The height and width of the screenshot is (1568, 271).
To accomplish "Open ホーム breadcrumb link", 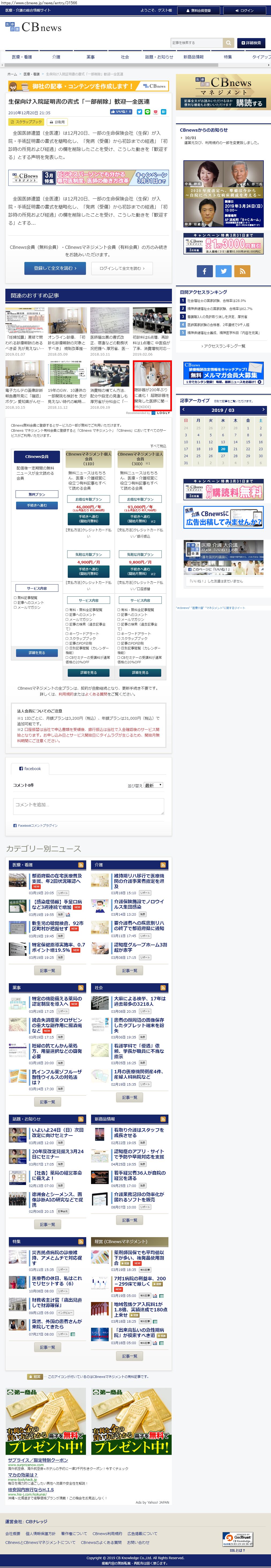I will [12, 74].
